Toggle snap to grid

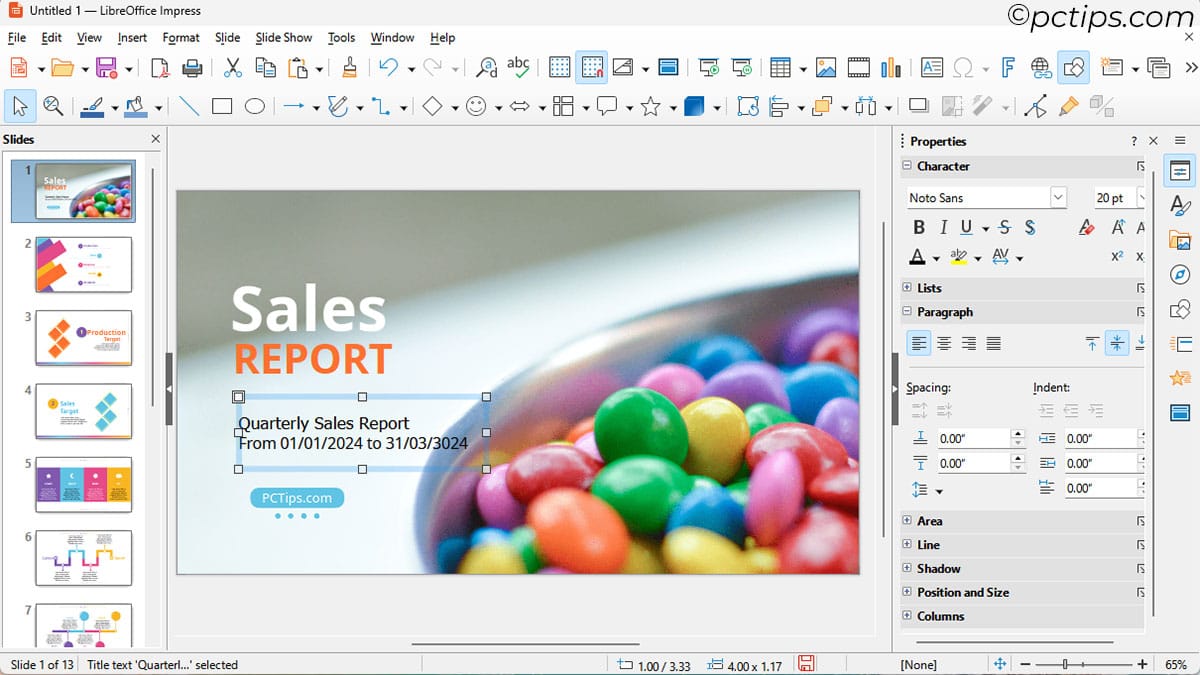click(x=592, y=67)
